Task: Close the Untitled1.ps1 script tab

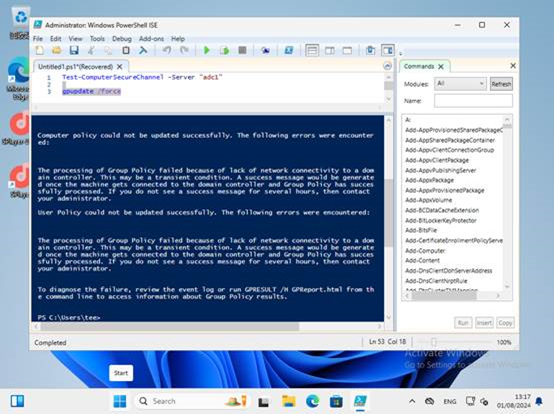Action: [x=120, y=67]
